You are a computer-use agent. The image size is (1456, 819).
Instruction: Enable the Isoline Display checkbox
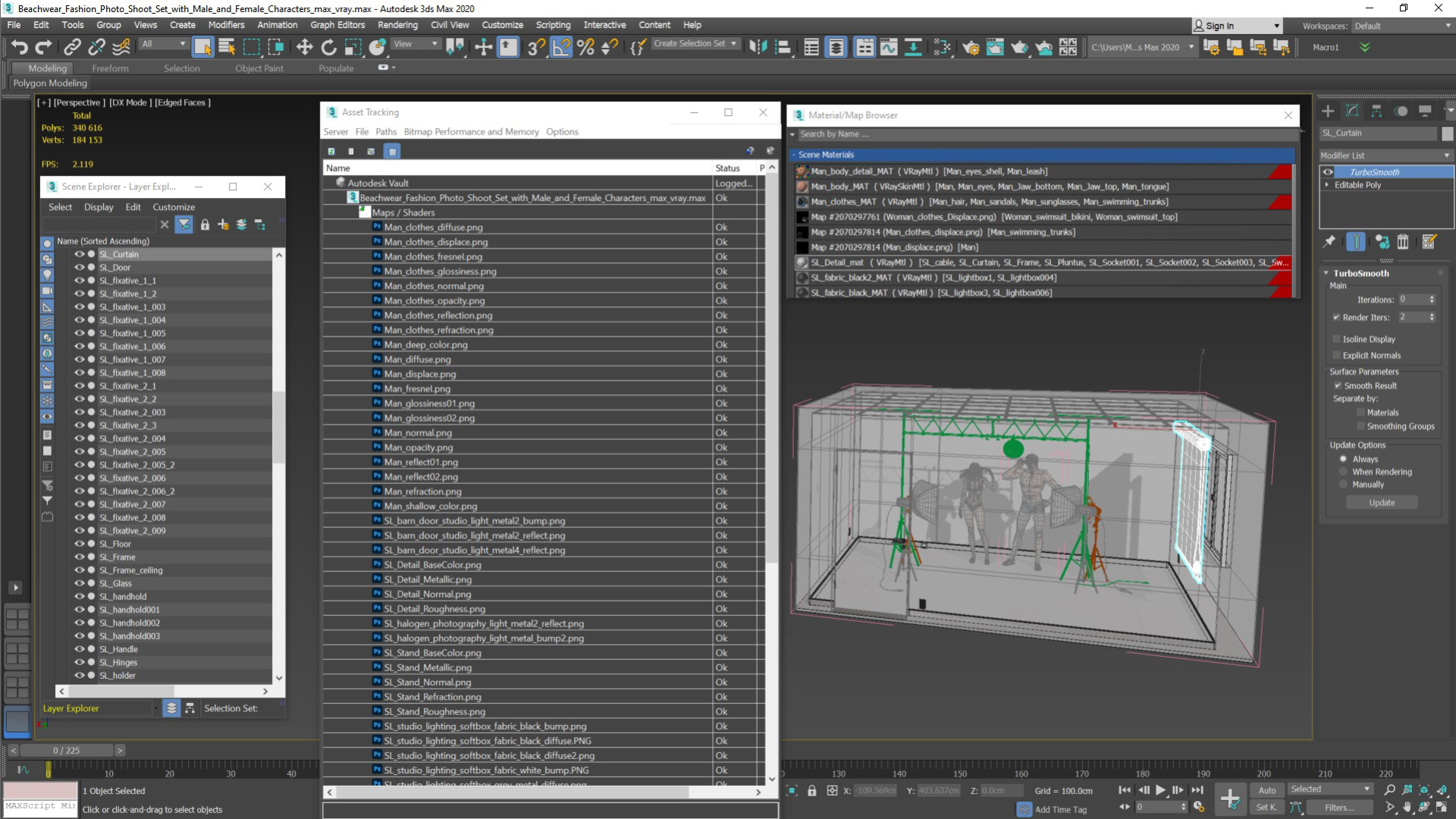(x=1336, y=339)
